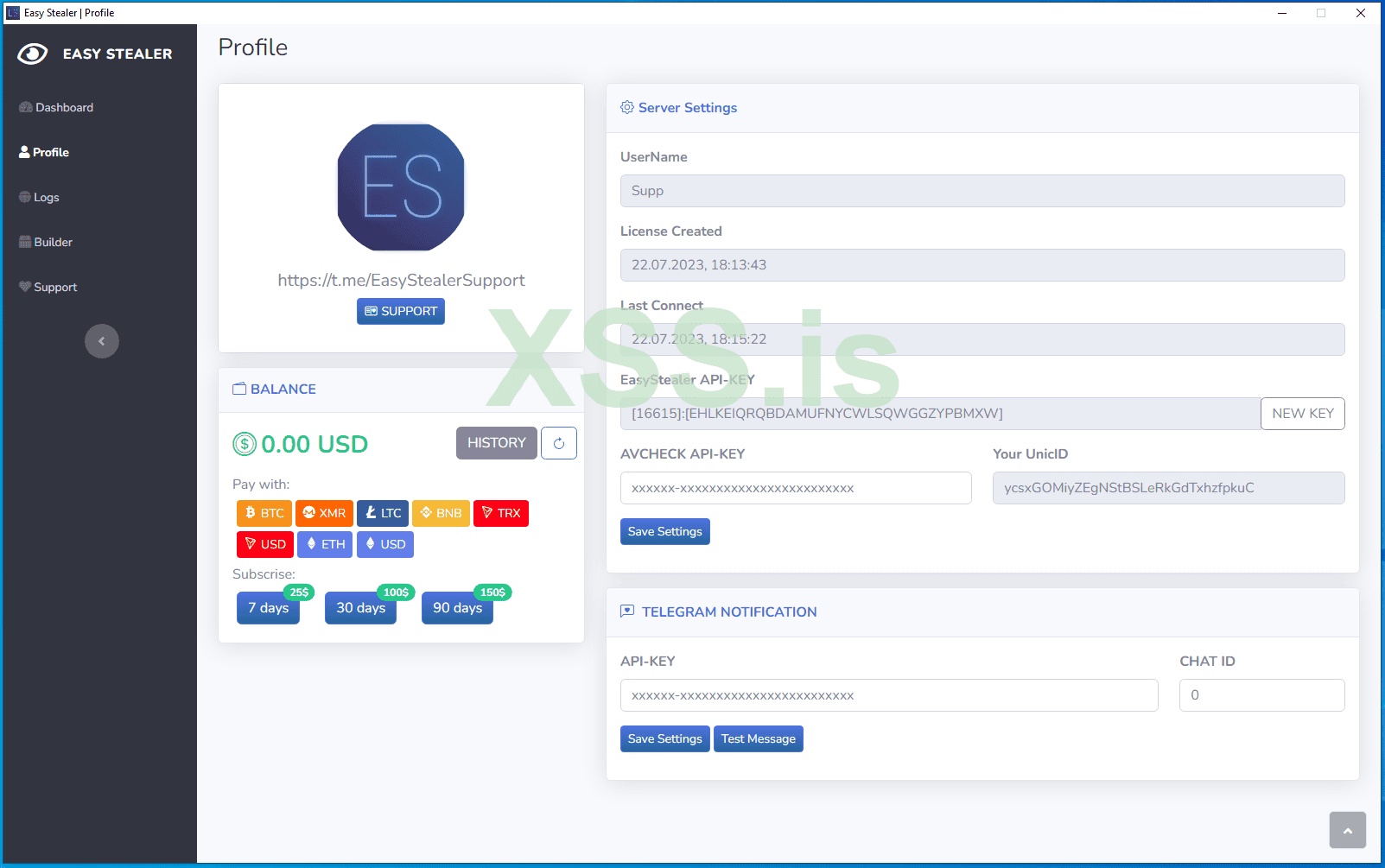Click the 100$ price badge
This screenshot has width=1385, height=868.
tap(397, 592)
